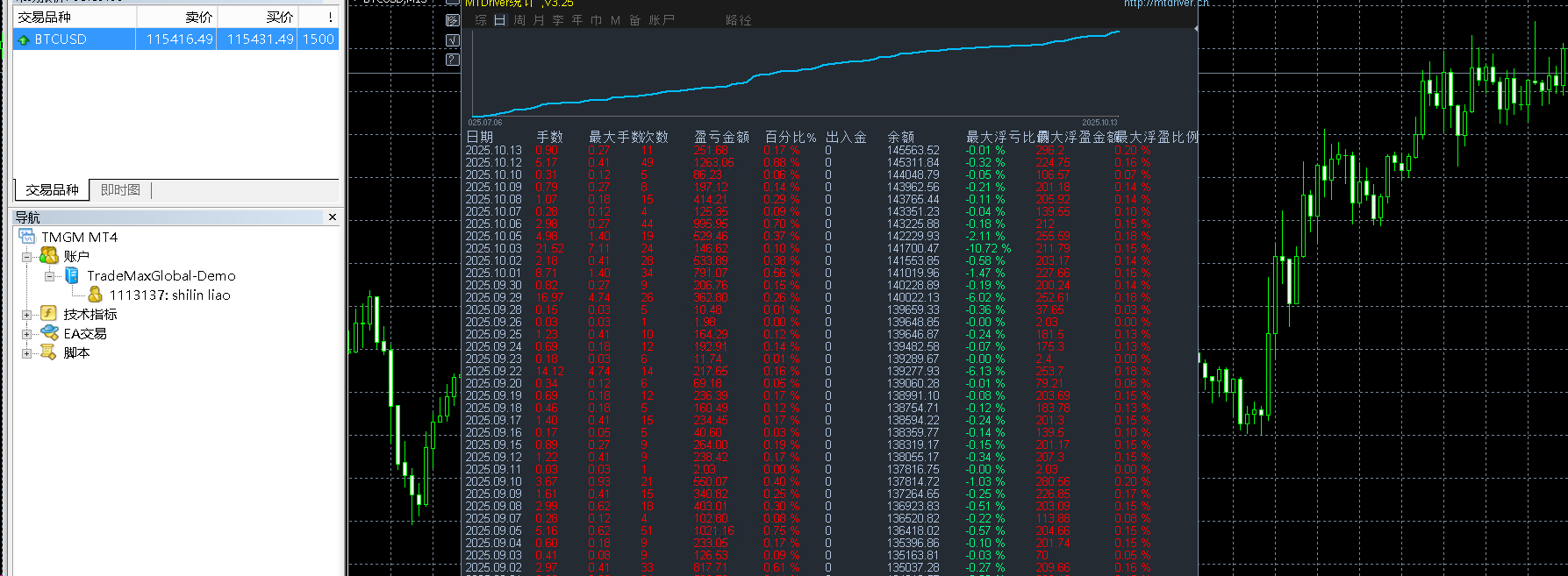
Task: Click the profit value 1263.05
Action: pos(714,162)
